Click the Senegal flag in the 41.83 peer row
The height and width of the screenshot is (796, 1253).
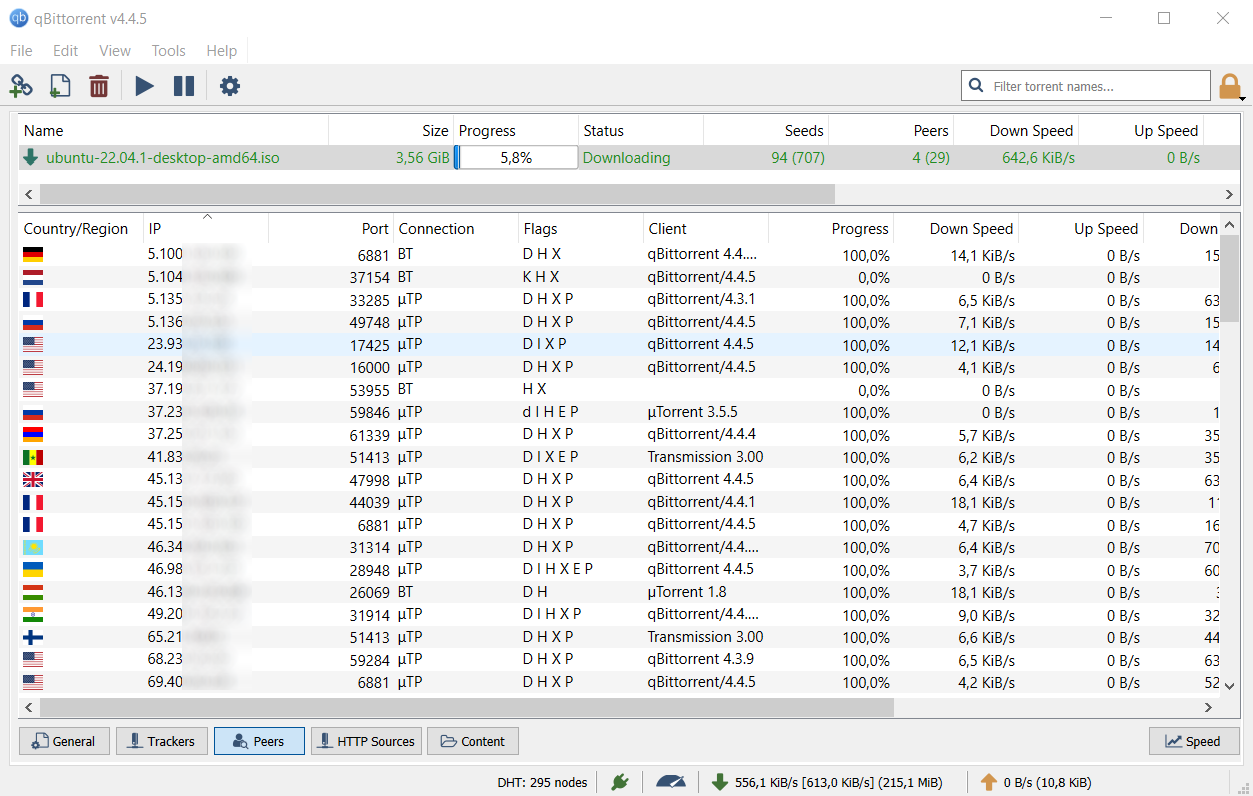click(33, 457)
